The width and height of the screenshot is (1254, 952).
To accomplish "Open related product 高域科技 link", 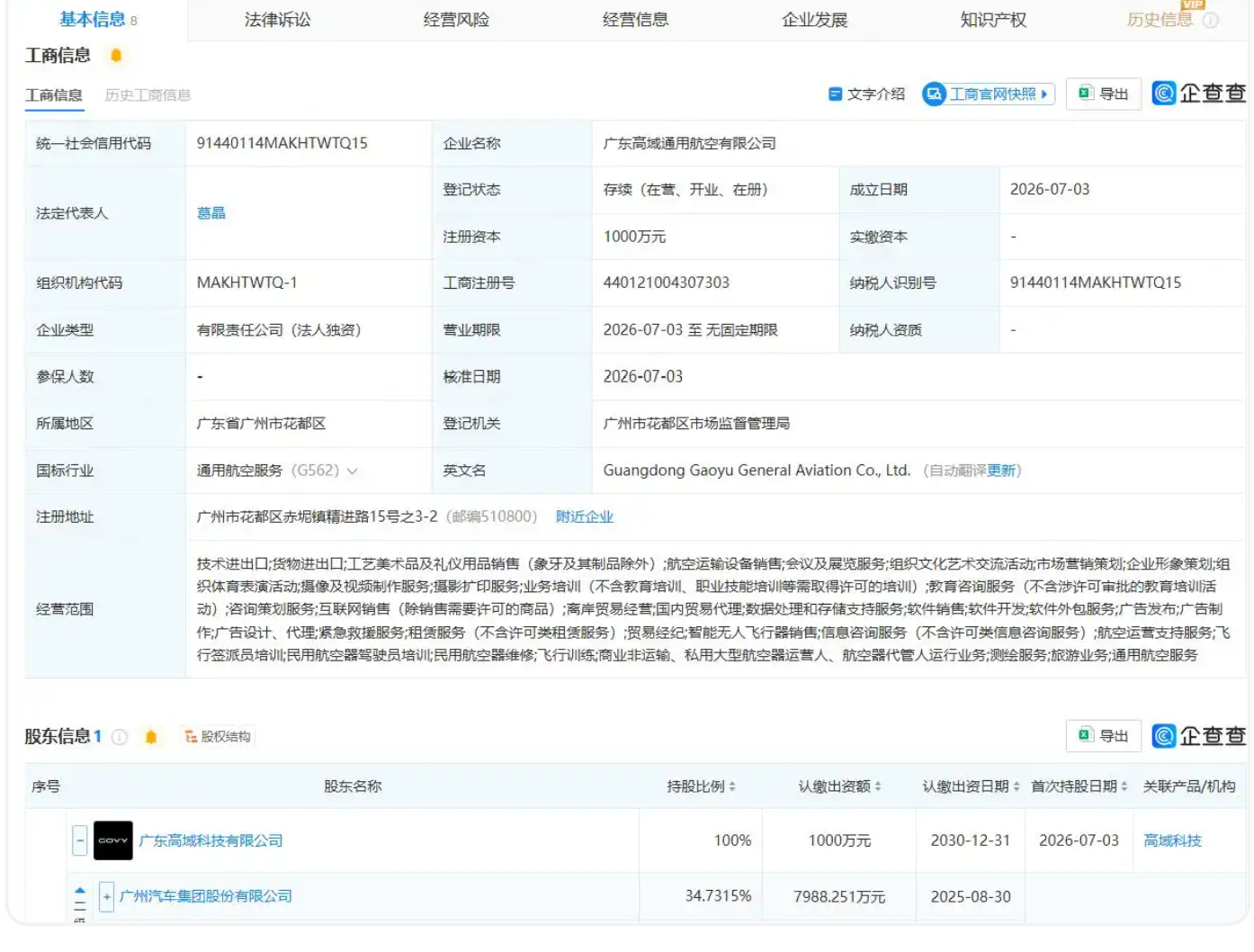I will (1173, 840).
